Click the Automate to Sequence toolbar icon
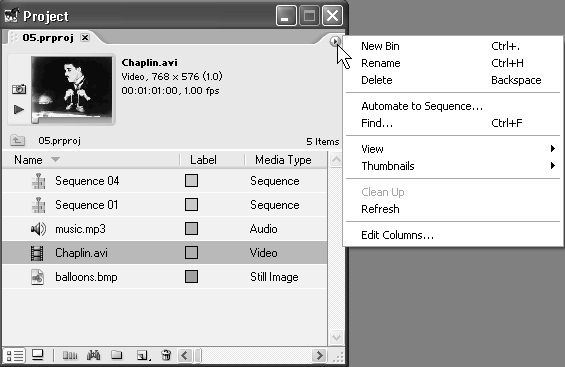Image resolution: width=565 pixels, height=367 pixels. click(x=70, y=356)
